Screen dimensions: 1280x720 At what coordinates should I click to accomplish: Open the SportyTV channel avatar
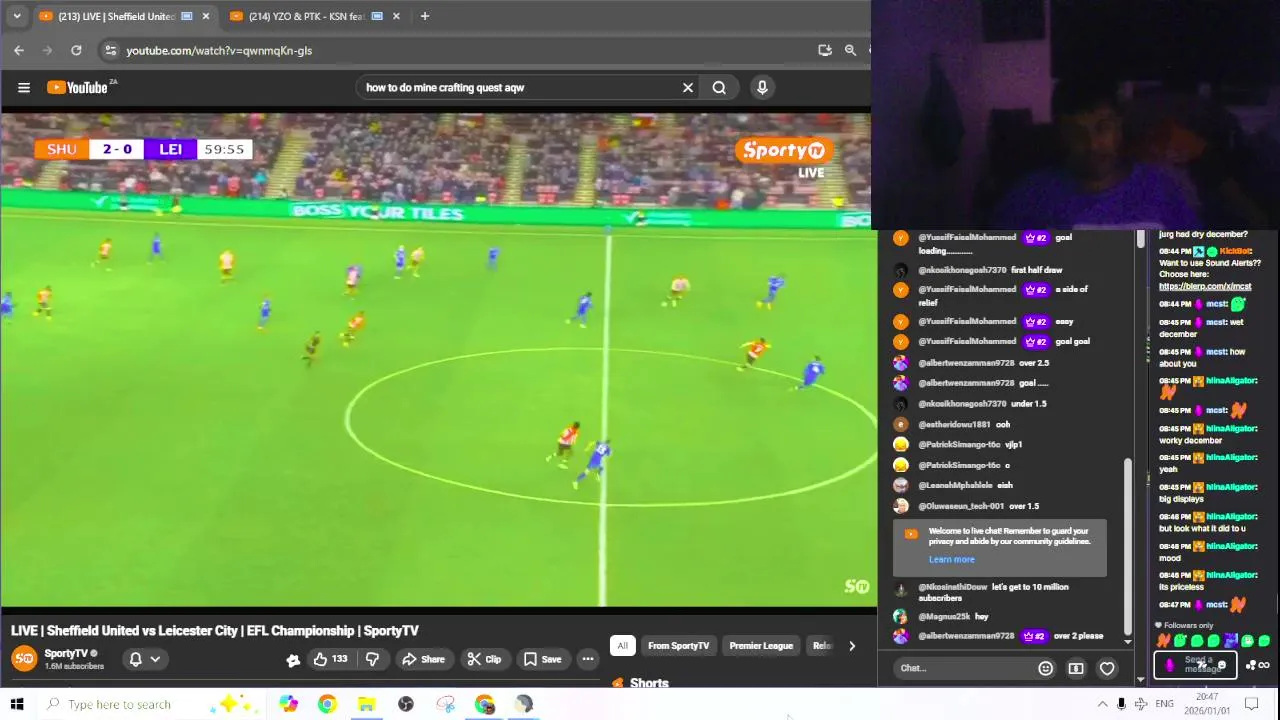24,658
